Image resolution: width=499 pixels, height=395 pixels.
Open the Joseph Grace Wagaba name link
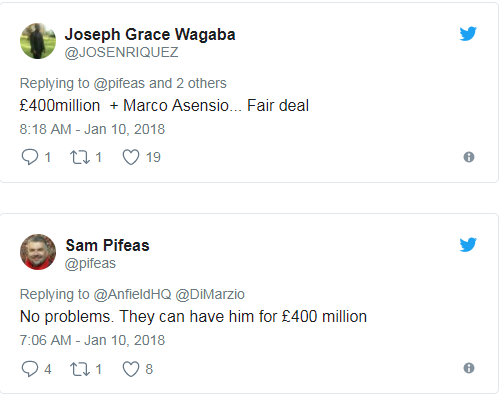(x=150, y=34)
